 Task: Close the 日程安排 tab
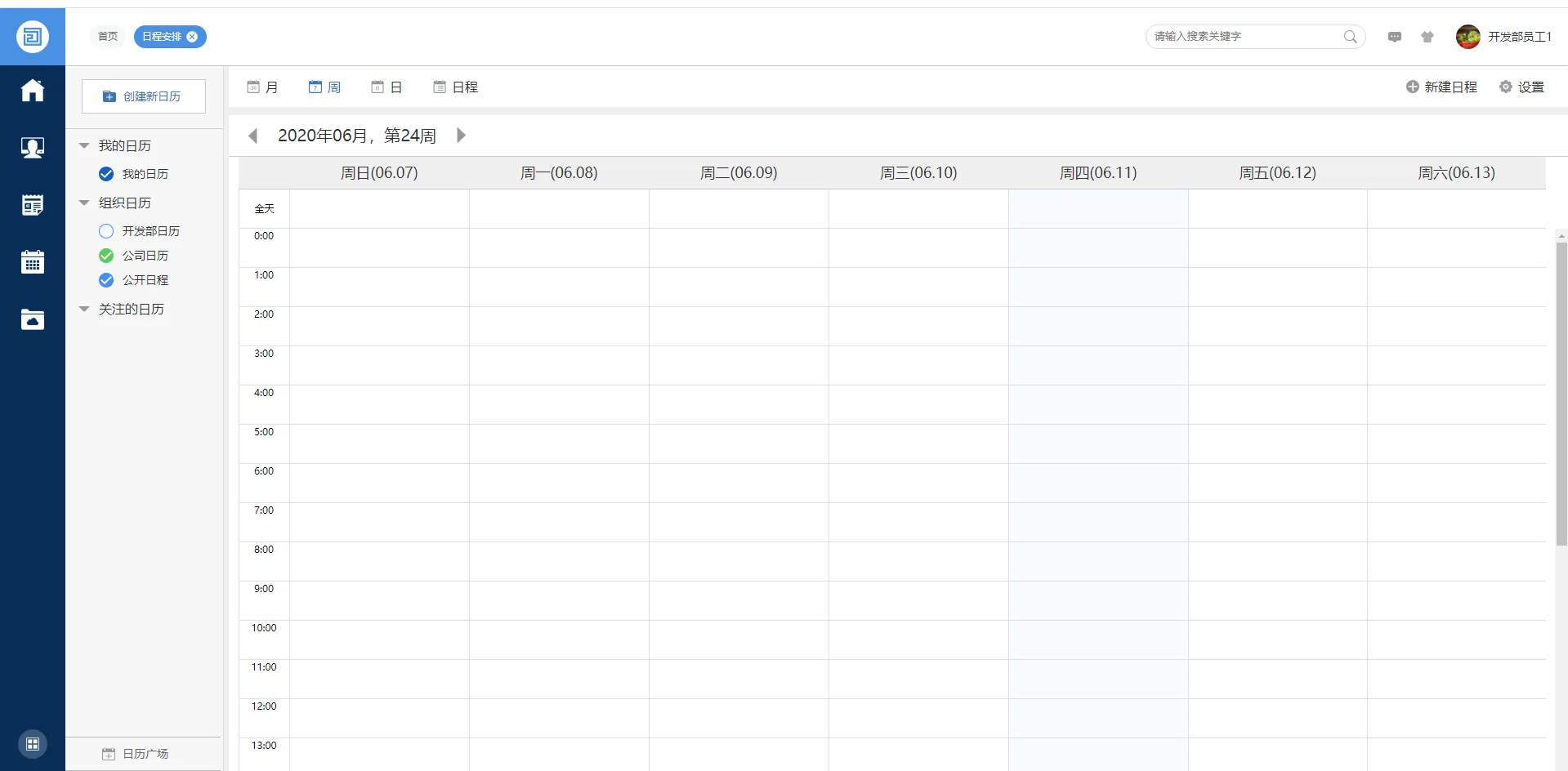[192, 37]
